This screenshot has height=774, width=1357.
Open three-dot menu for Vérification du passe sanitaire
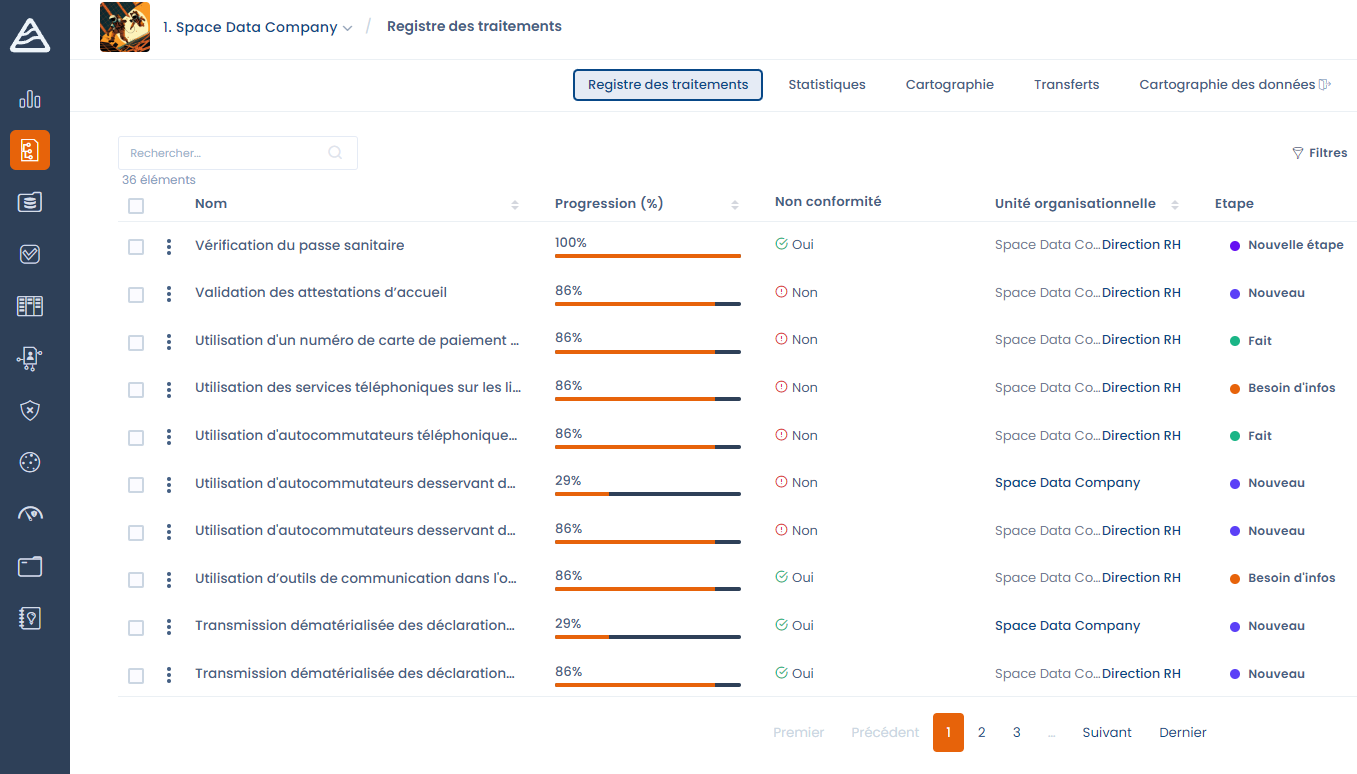coord(169,247)
